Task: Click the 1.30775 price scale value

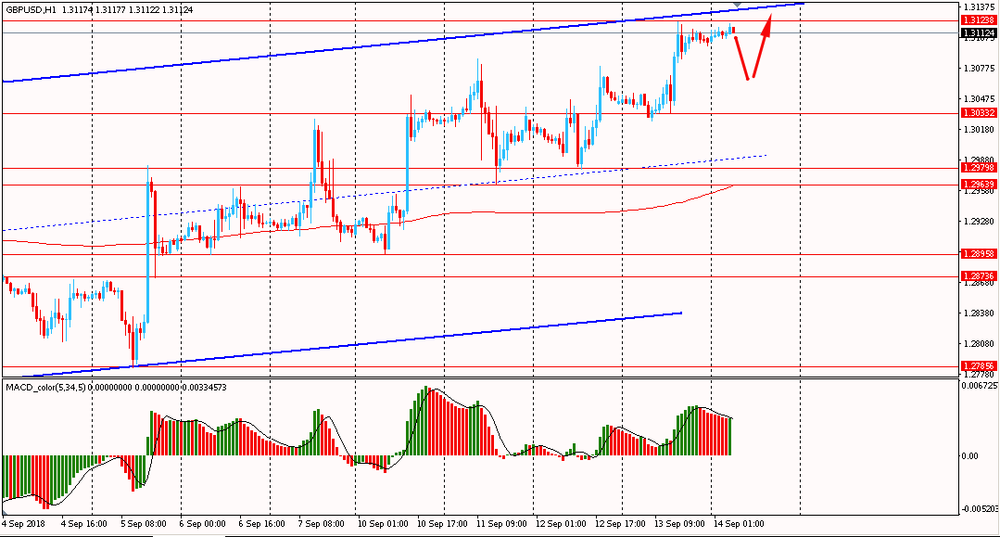Action: 979,68
